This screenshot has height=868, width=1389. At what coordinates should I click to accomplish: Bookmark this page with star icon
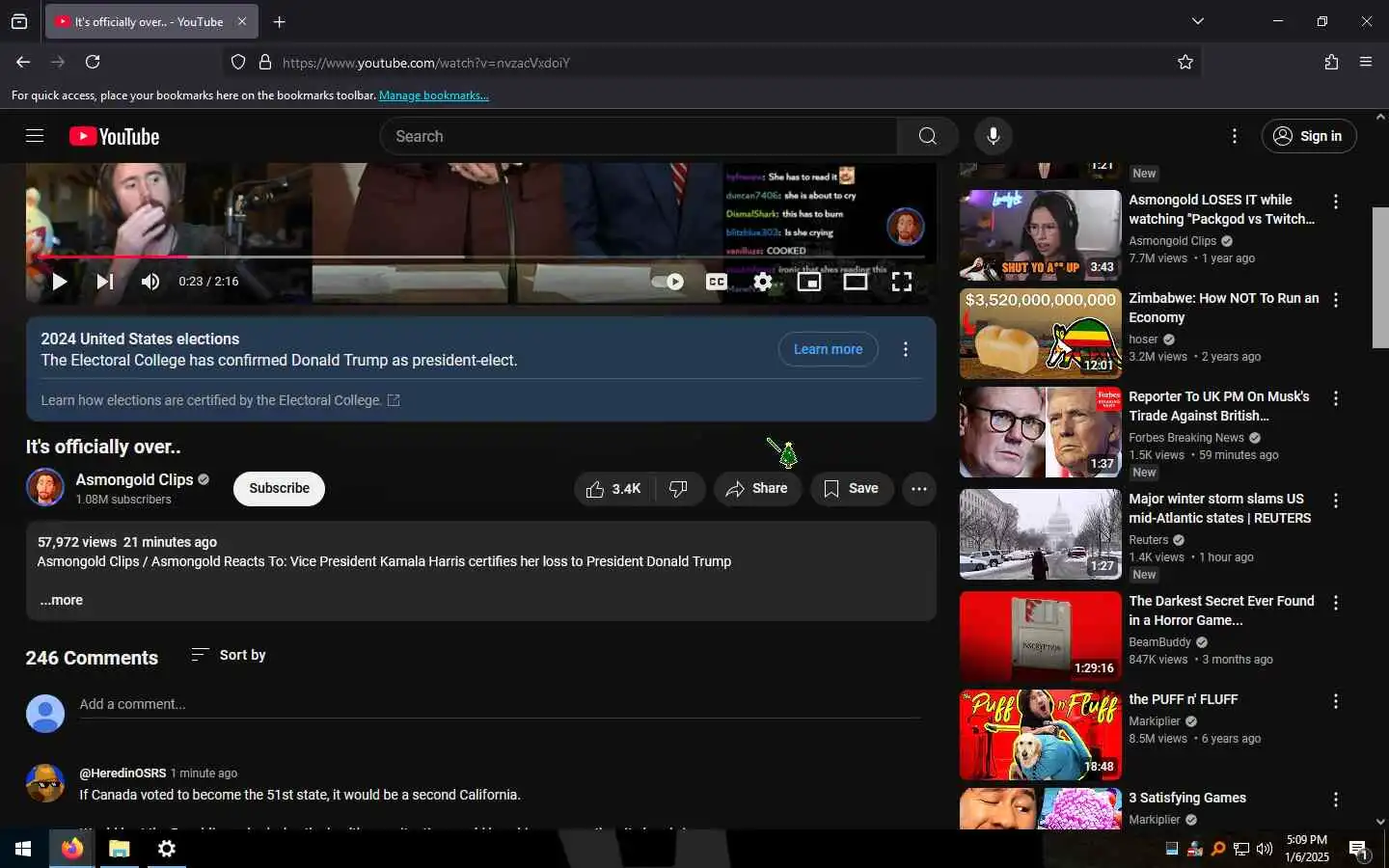[x=1185, y=62]
